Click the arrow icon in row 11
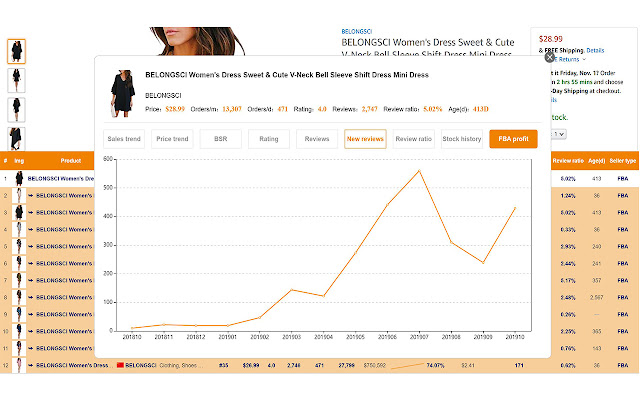 pyautogui.click(x=31, y=348)
